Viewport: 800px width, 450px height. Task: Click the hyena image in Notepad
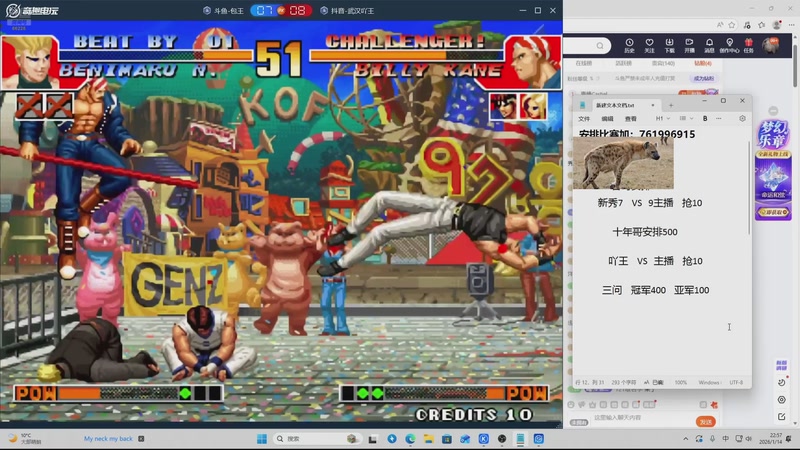[623, 163]
